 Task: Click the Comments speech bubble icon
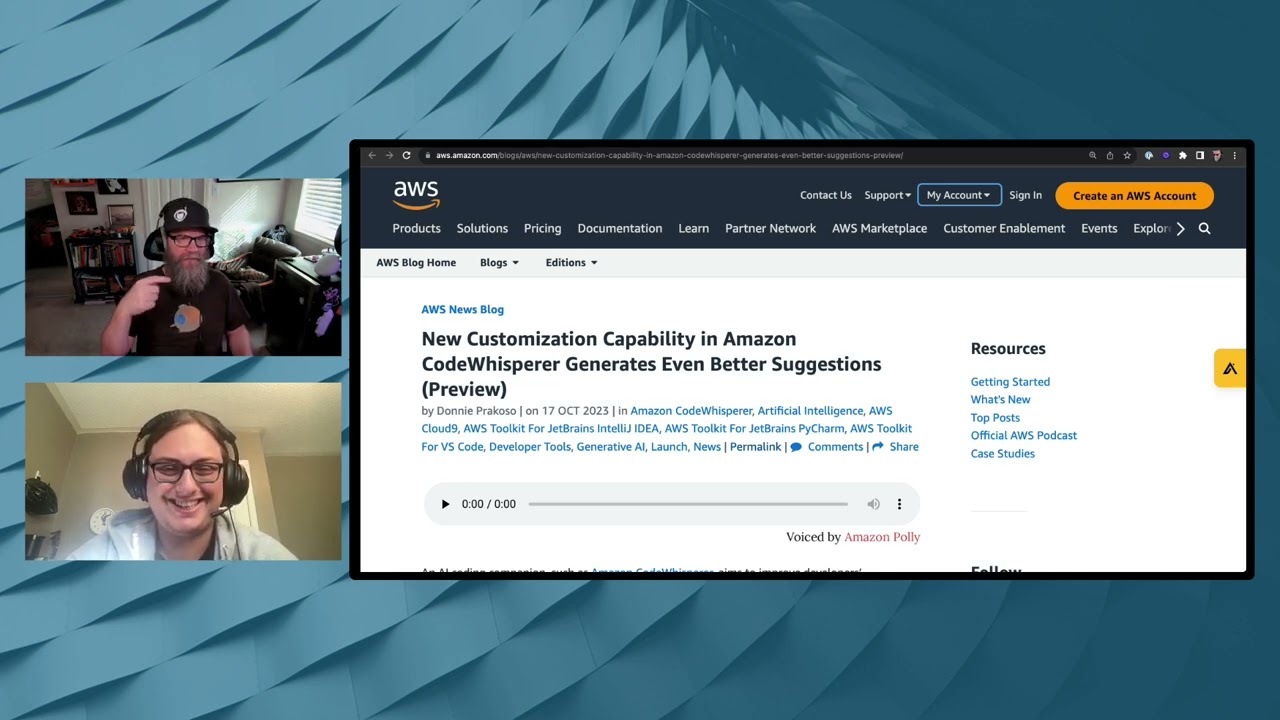(796, 447)
